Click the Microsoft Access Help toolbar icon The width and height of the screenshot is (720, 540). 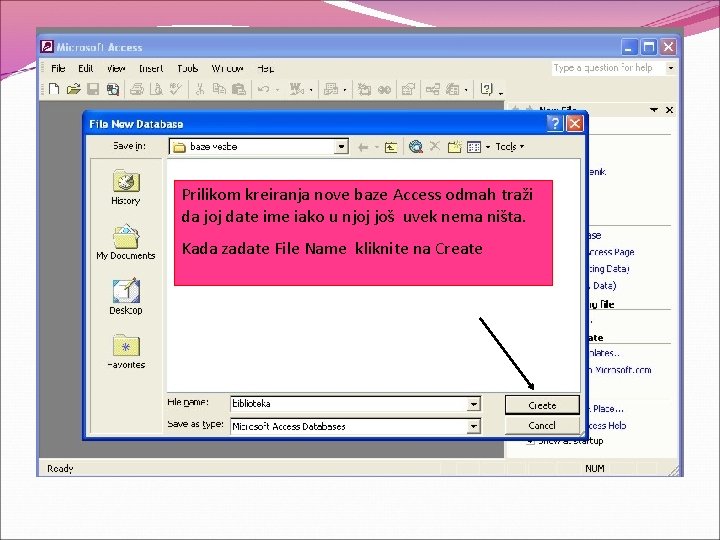(486, 89)
